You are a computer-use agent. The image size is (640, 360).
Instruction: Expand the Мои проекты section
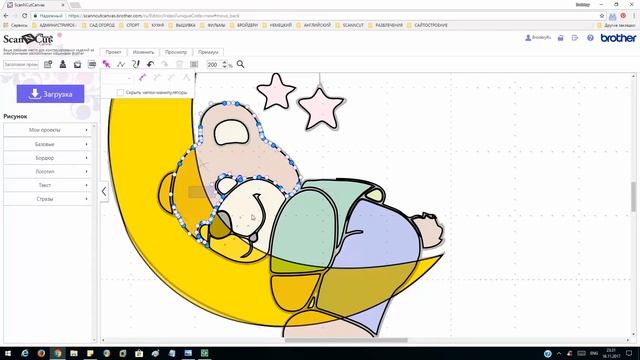(47, 130)
